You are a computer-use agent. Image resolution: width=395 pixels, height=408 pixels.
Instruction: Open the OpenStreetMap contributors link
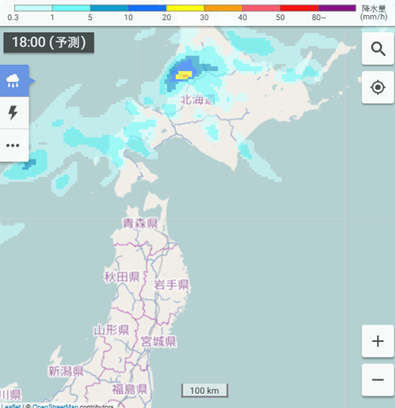(55, 406)
